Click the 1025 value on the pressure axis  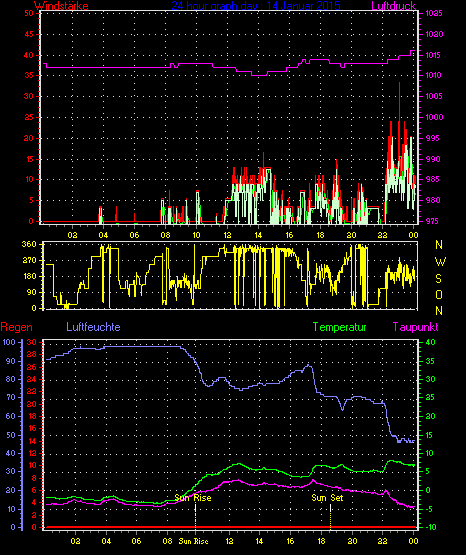click(x=434, y=13)
